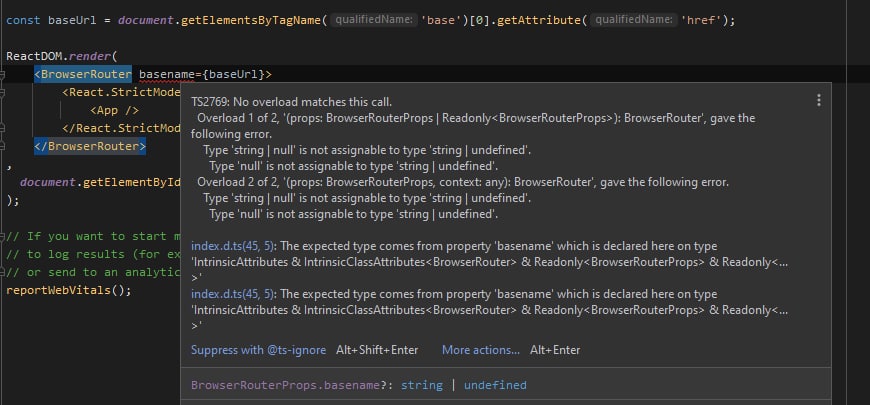Click the getElementsByTagName method call

coord(251,21)
